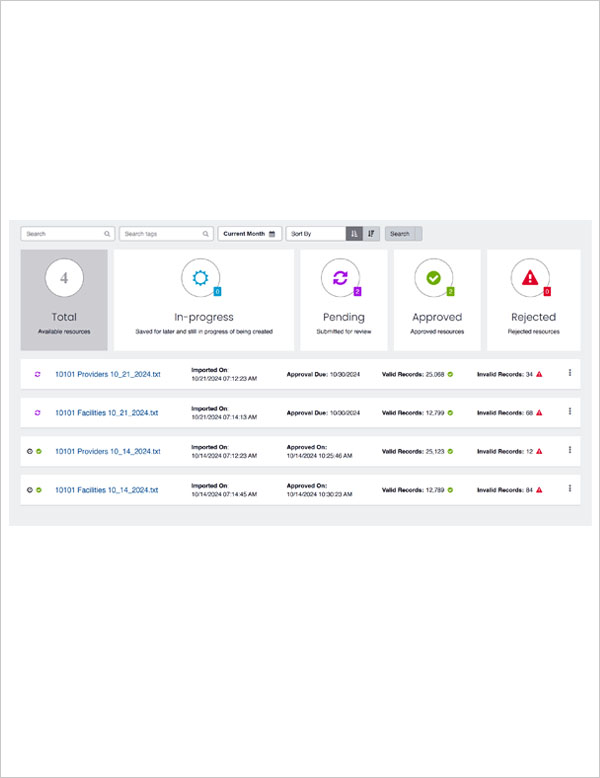Image resolution: width=600 pixels, height=778 pixels.
Task: Click invalid records warning icon beside 34
Action: tap(539, 374)
